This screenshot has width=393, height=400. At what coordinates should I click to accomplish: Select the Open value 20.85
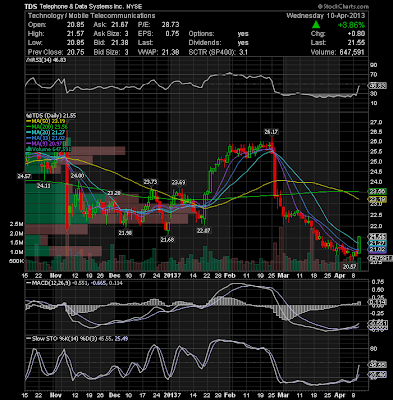pyautogui.click(x=75, y=25)
